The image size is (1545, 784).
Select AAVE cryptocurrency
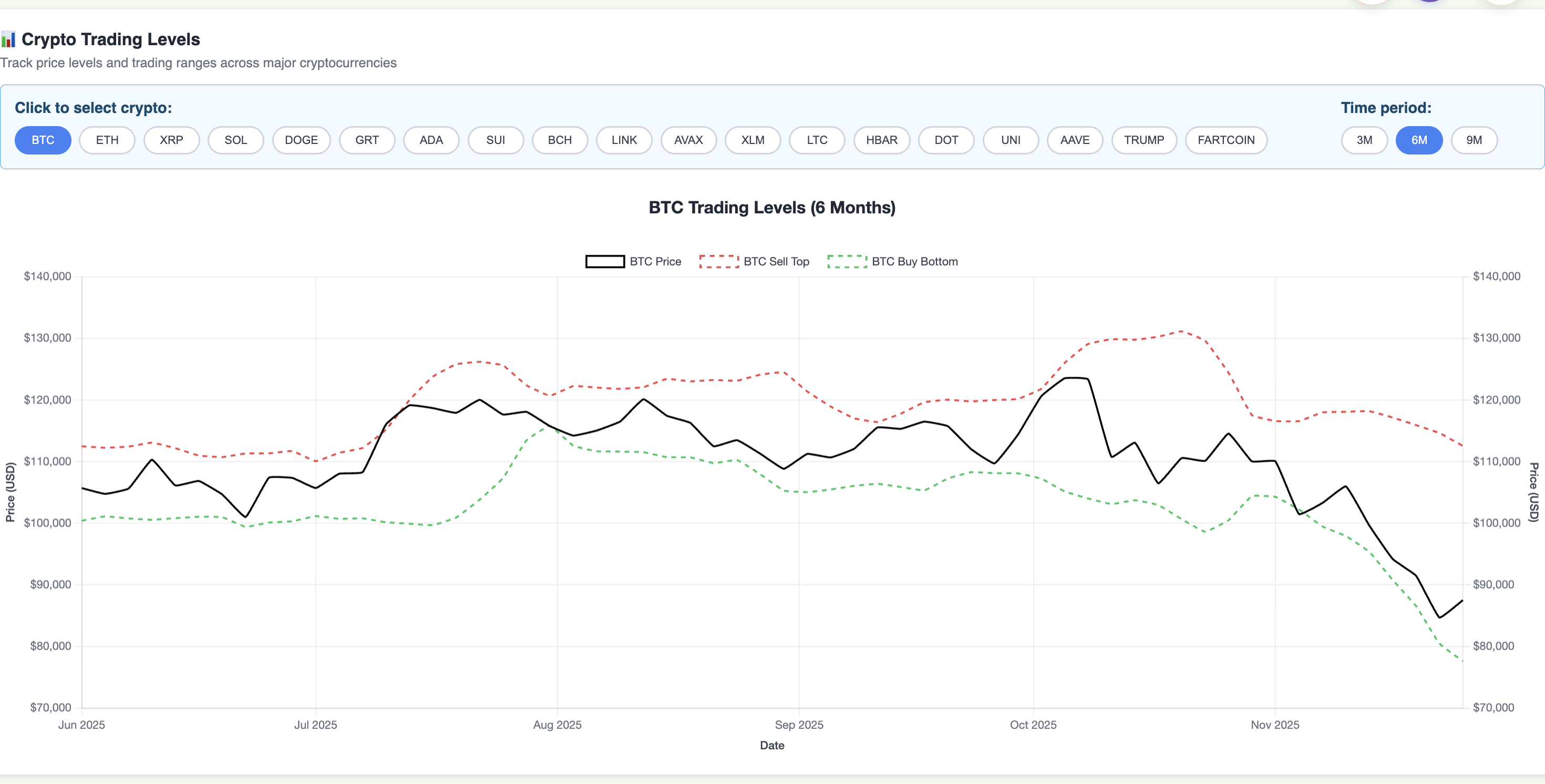(x=1074, y=140)
